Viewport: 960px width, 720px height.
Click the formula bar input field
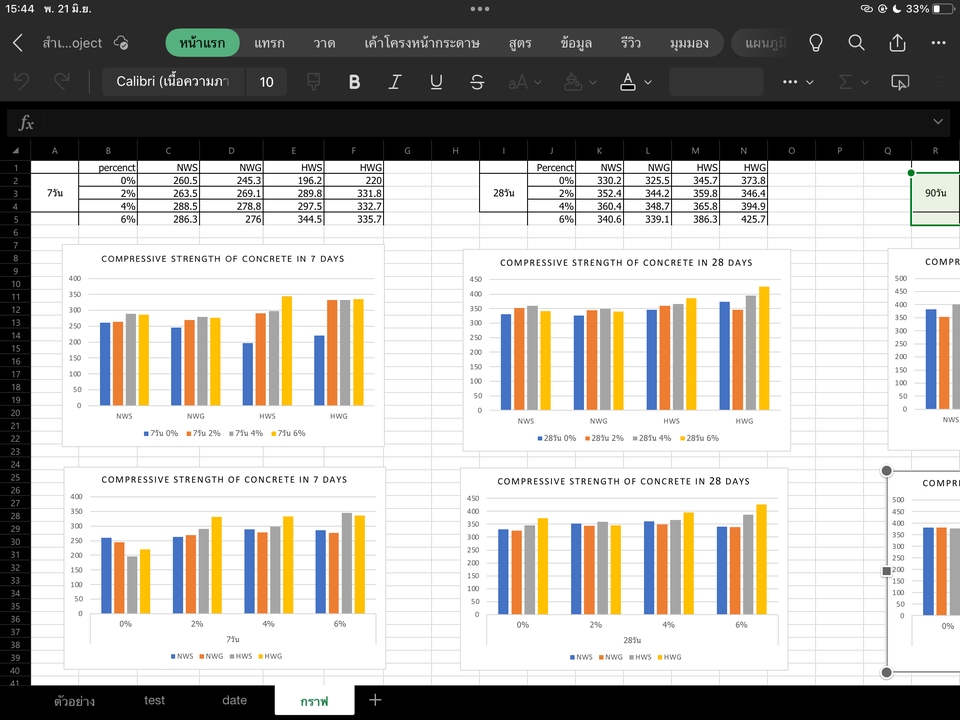(x=484, y=122)
